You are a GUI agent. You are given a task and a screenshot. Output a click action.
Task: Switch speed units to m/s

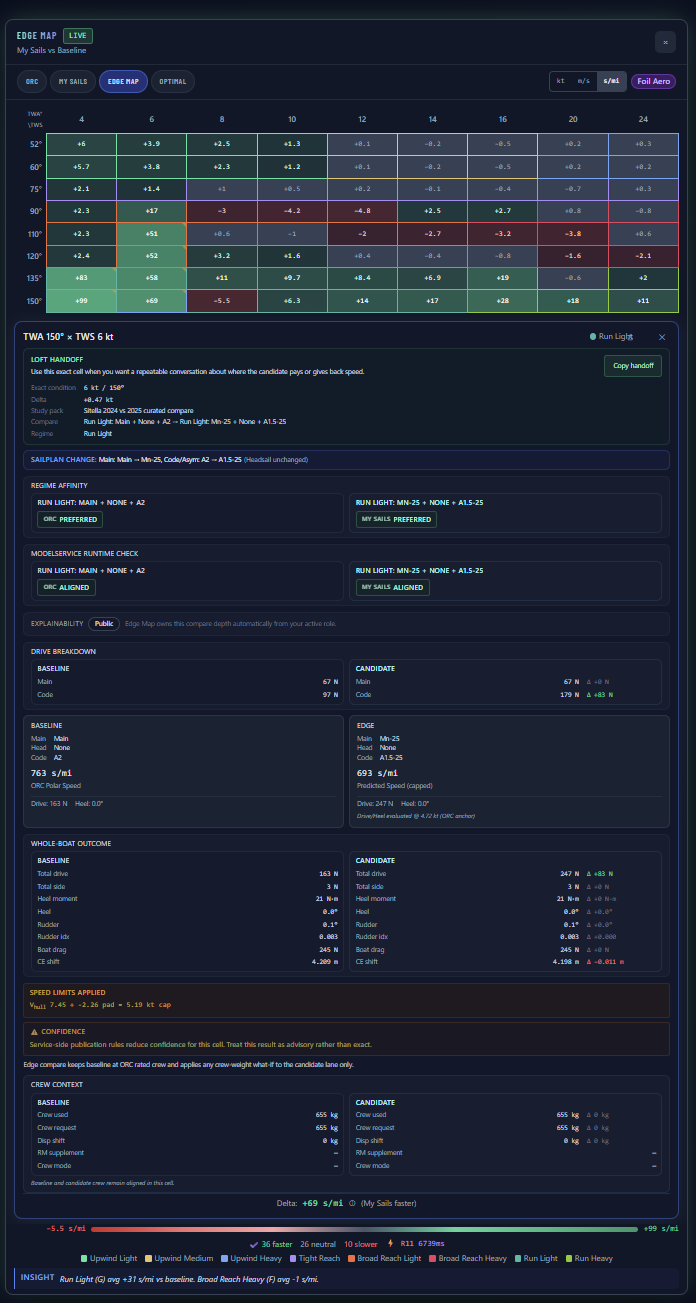tap(583, 81)
